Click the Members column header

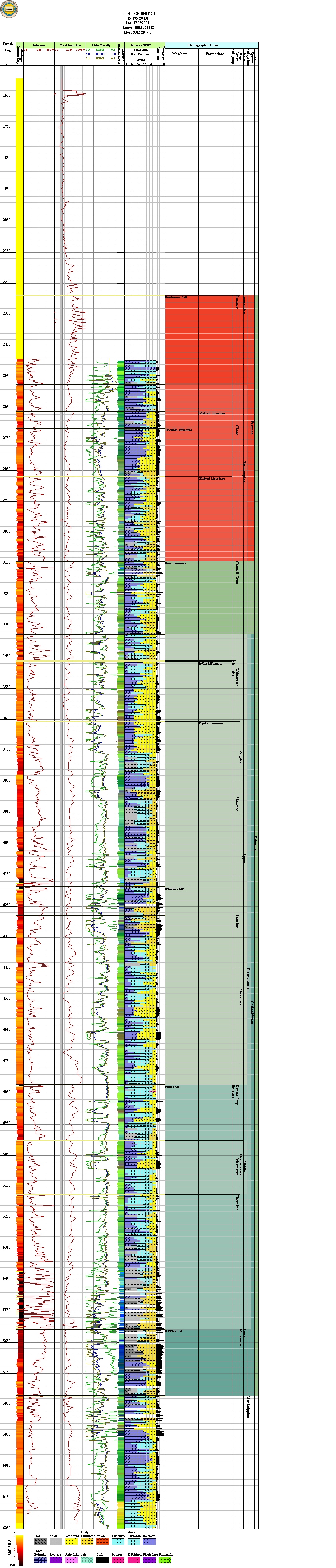point(180,54)
